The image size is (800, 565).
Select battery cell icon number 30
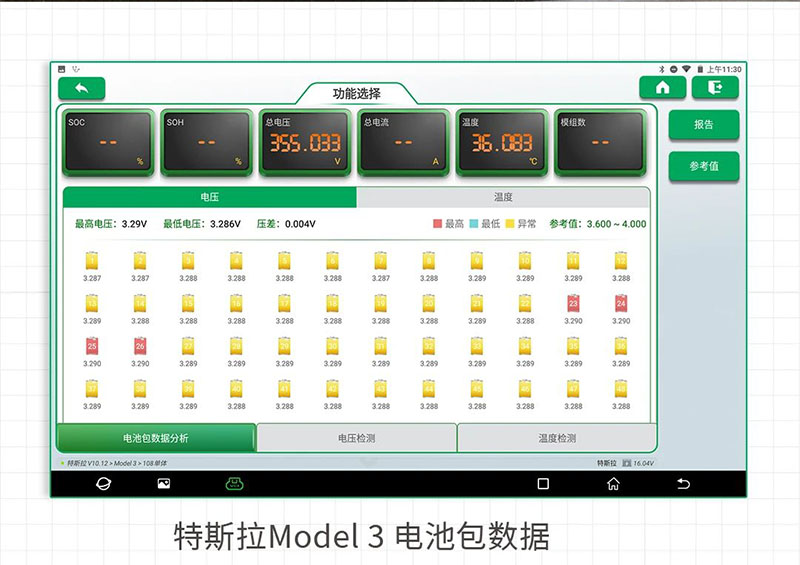tap(333, 347)
